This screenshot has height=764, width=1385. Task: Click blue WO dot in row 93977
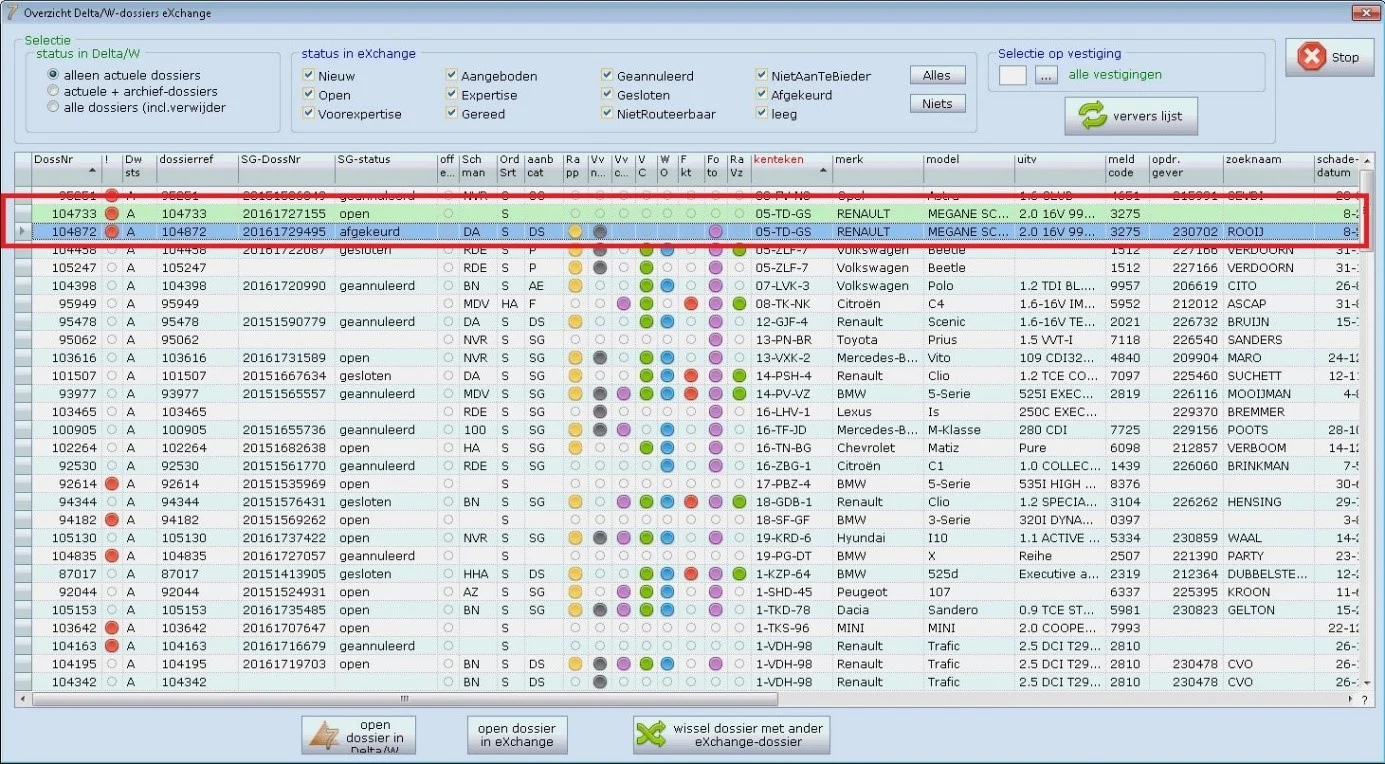pyautogui.click(x=668, y=394)
